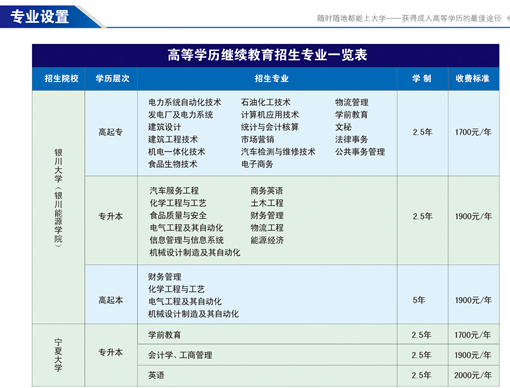
Task: Pick 学前教育 in the 高起专 list
Action: (x=352, y=115)
